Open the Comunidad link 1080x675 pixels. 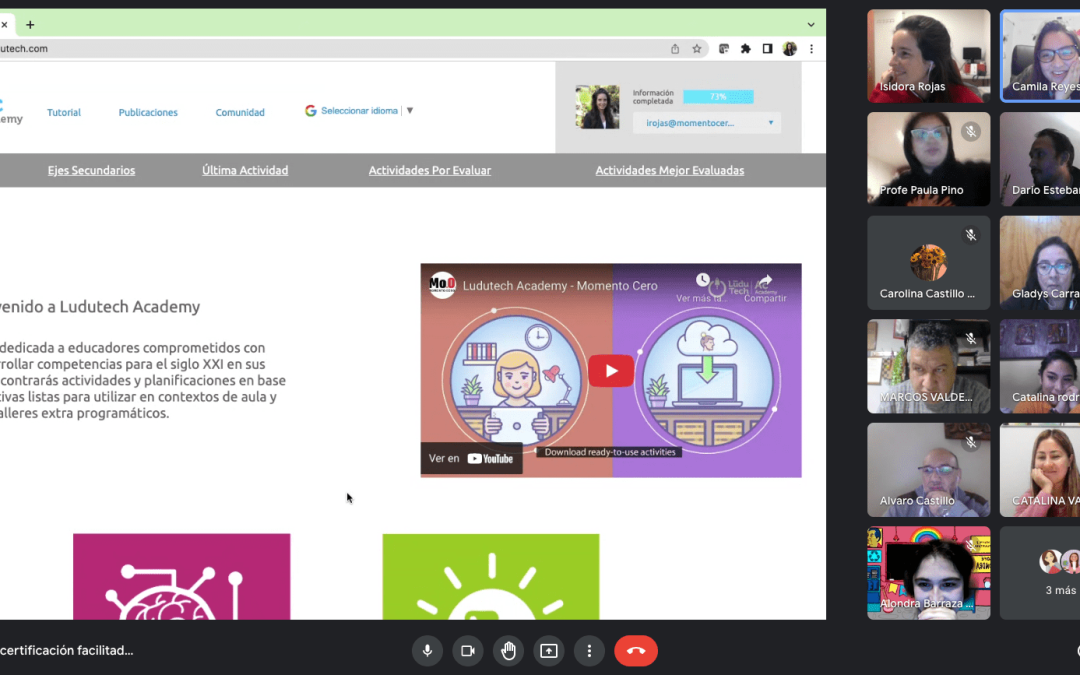(x=240, y=112)
